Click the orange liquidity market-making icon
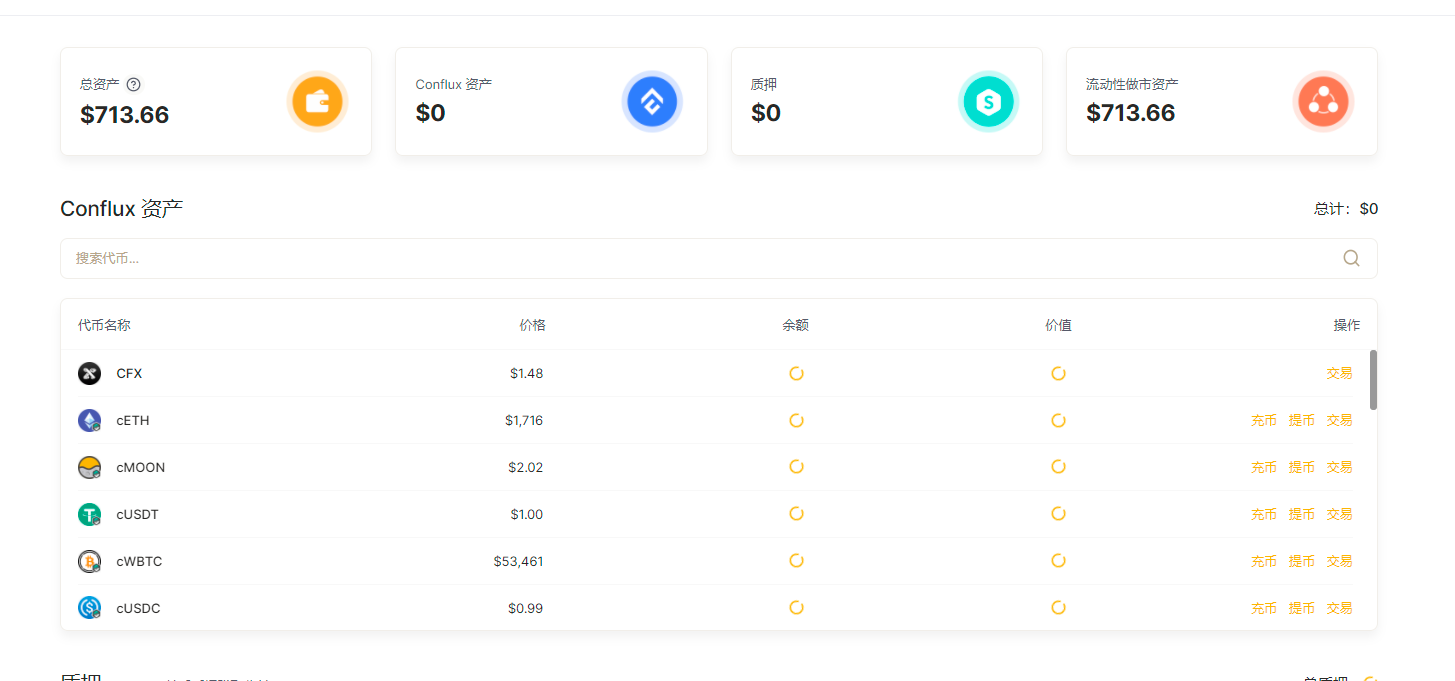 (x=1323, y=101)
